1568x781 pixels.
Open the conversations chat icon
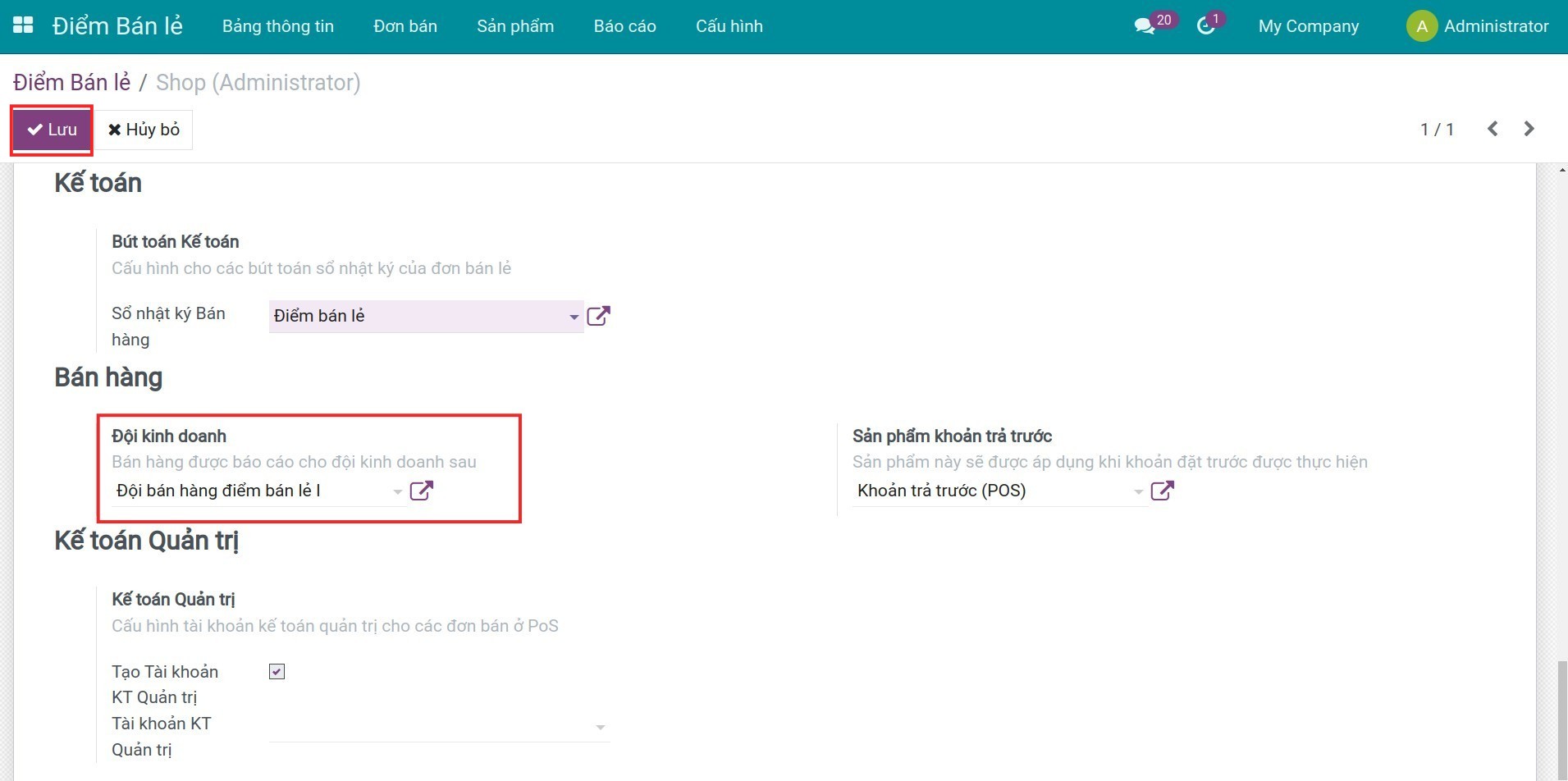point(1145,26)
